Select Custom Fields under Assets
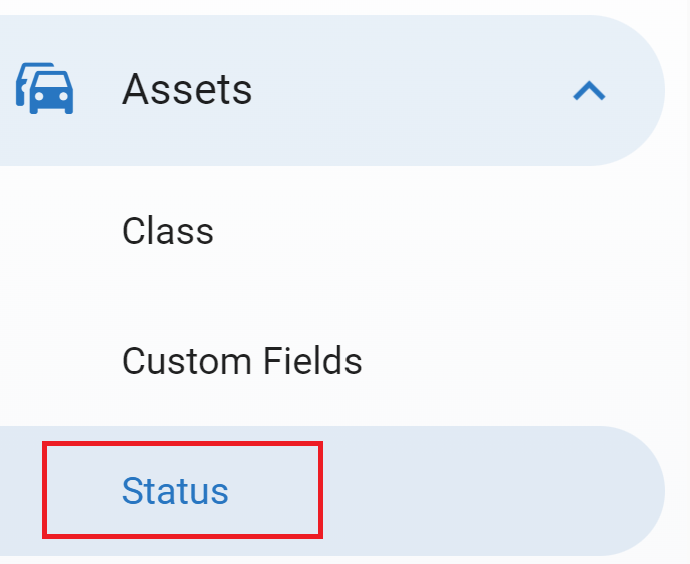690x564 pixels. (x=242, y=360)
